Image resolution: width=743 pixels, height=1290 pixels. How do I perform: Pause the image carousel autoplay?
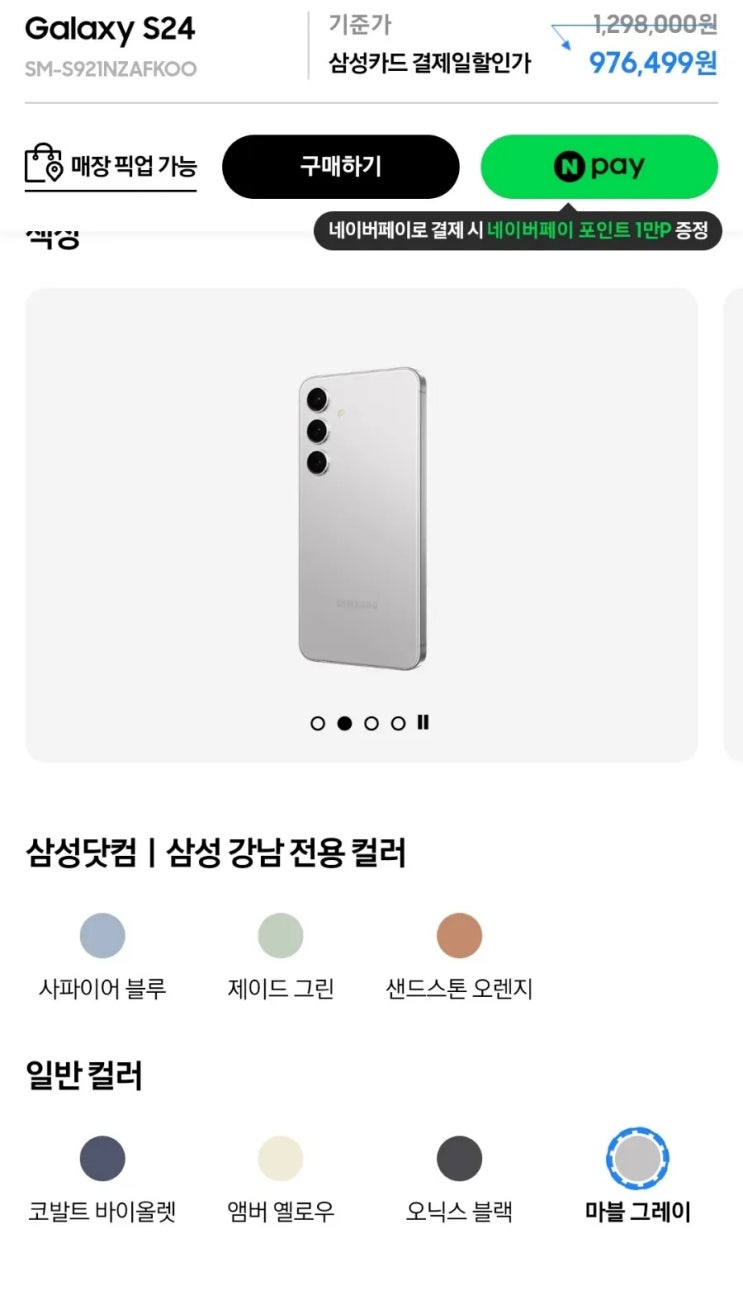423,722
